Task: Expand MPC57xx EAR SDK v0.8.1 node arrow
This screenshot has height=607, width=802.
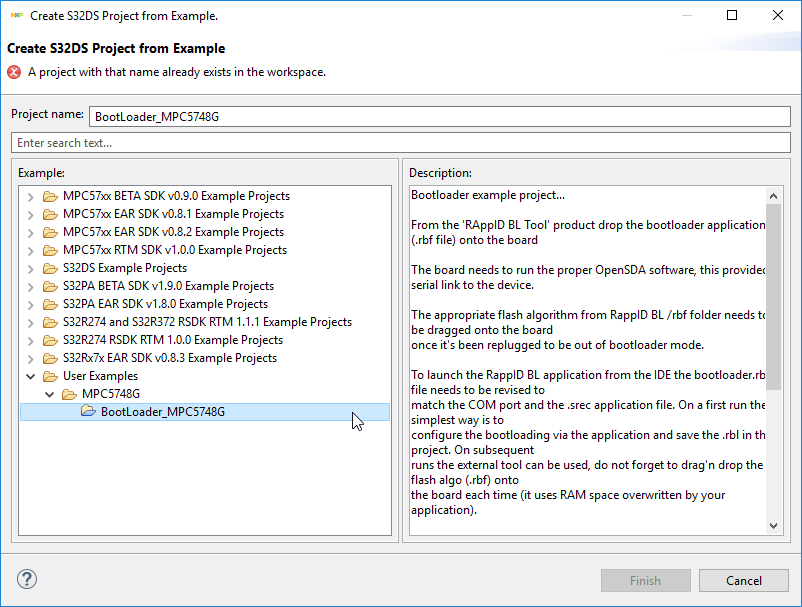Action: pos(31,215)
